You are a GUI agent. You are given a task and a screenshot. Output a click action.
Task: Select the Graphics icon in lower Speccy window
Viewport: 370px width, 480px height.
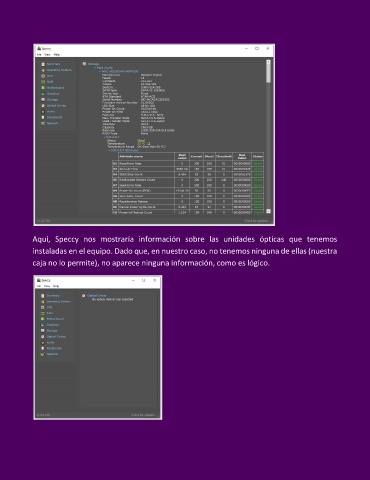point(43,325)
